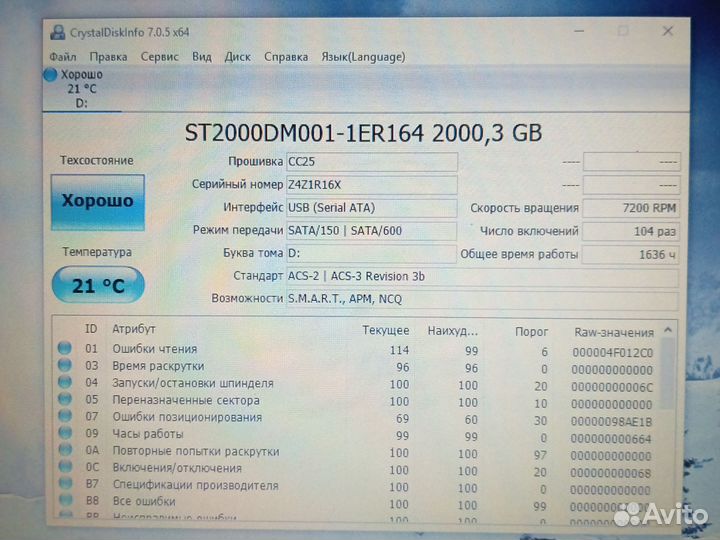
Task: Click the total work time field 1636 ч
Action: tap(631, 254)
